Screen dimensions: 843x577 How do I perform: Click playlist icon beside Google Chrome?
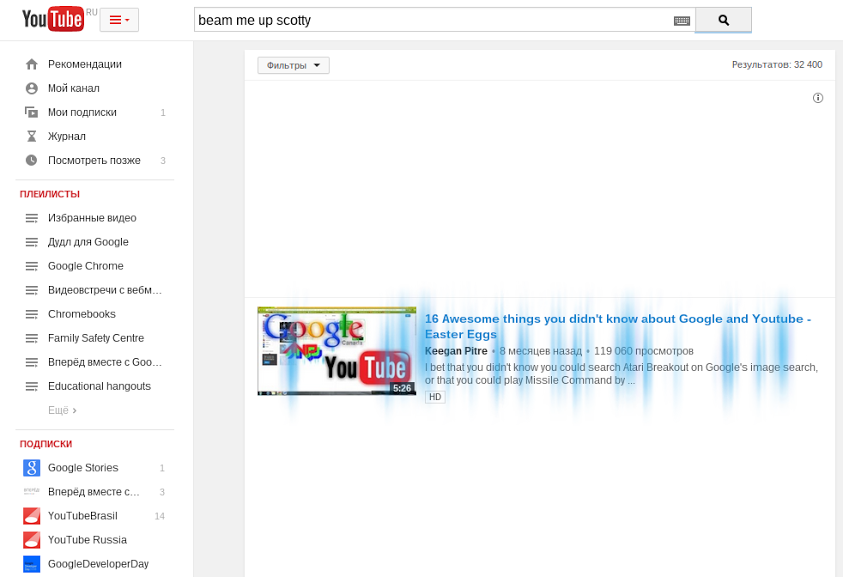[x=32, y=266]
